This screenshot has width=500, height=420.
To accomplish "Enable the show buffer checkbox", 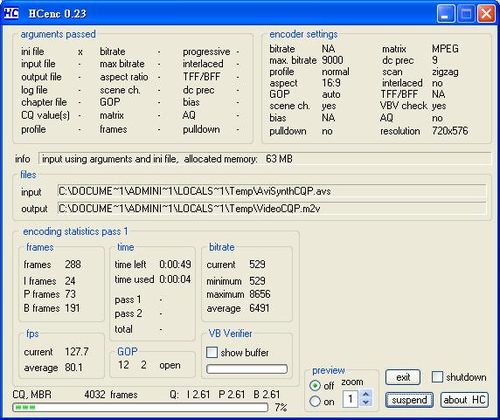I will pyautogui.click(x=212, y=352).
